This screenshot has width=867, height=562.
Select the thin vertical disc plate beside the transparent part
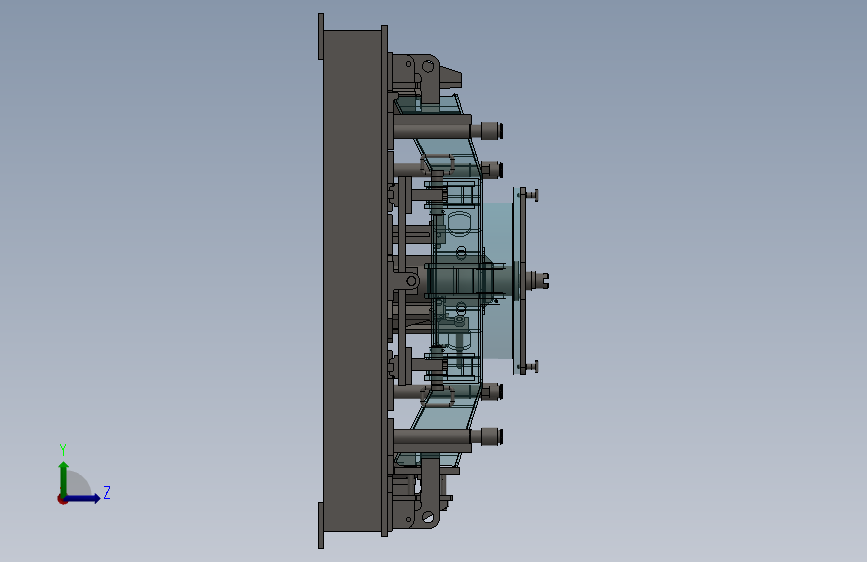coord(523,281)
